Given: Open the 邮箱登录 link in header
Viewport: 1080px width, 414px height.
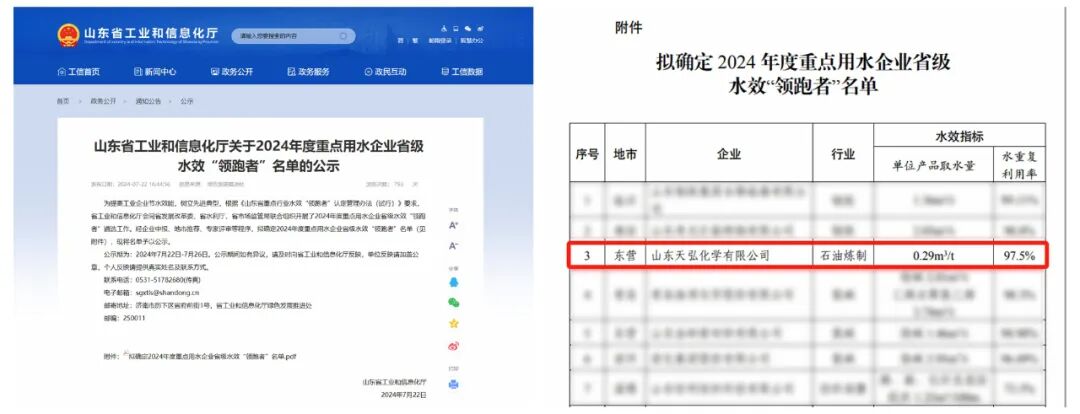Looking at the screenshot, I should 441,41.
